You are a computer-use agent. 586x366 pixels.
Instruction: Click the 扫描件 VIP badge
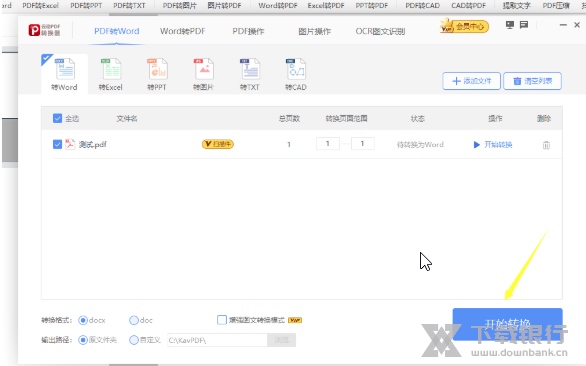(218, 144)
